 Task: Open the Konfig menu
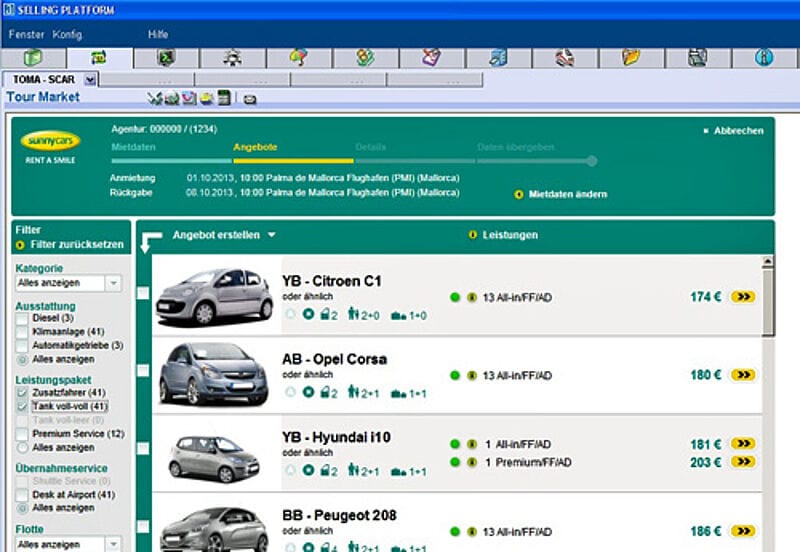(x=67, y=34)
